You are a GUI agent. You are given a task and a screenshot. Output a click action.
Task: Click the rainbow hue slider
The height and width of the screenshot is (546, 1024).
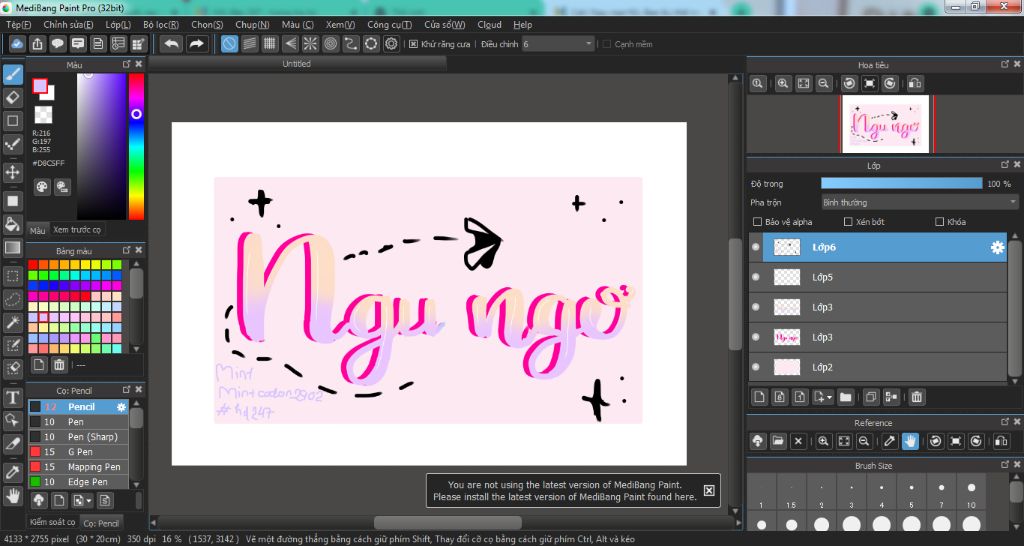pyautogui.click(x=136, y=146)
